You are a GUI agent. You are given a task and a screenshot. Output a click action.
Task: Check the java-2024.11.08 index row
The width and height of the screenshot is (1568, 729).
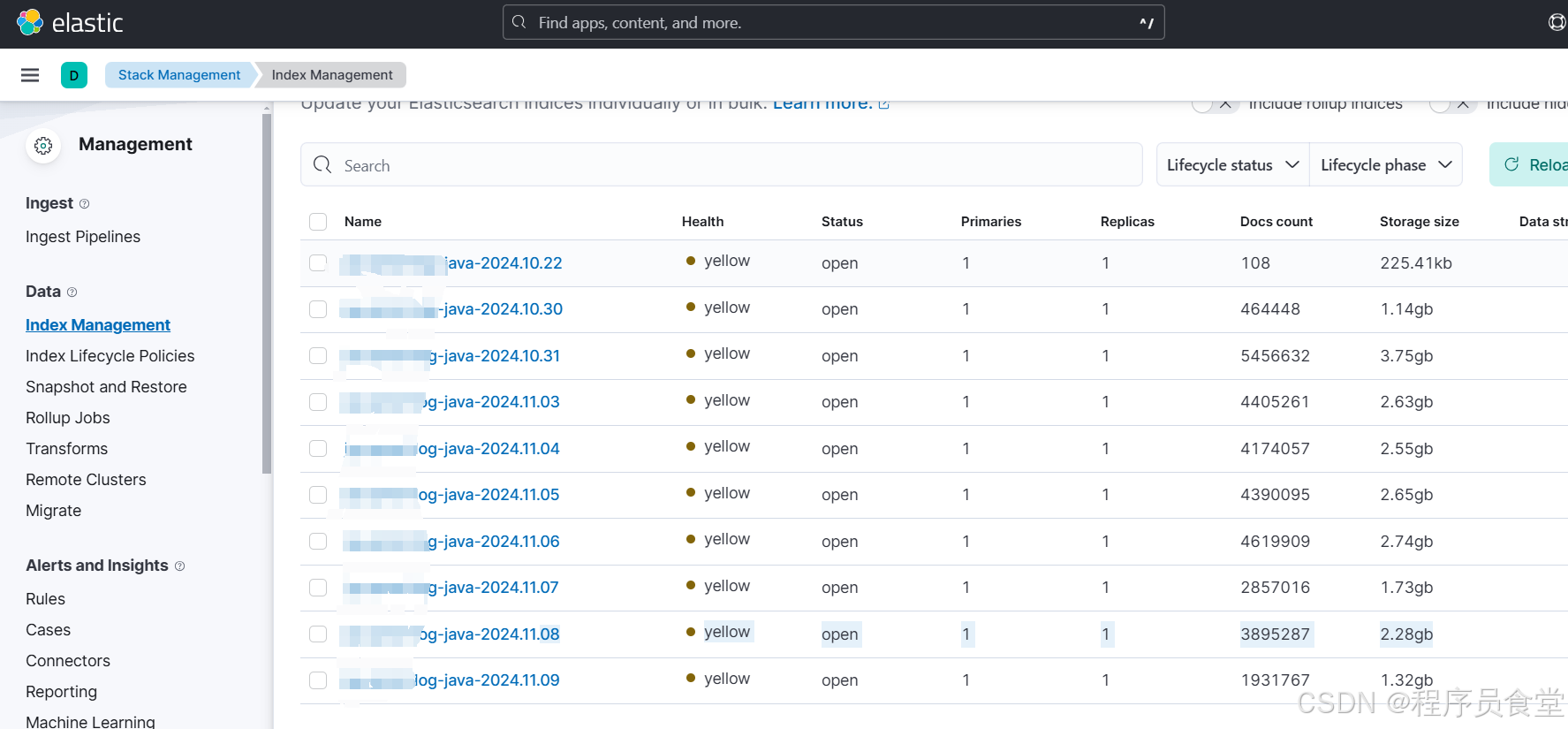click(318, 634)
